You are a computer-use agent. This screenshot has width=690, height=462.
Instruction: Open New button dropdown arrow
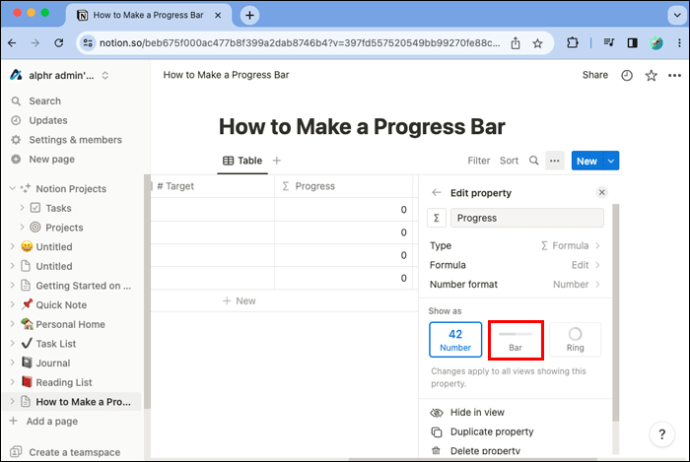pos(611,161)
